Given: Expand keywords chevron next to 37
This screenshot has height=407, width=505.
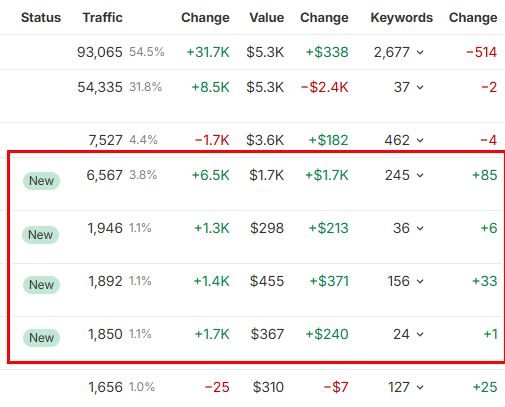Looking at the screenshot, I should tap(420, 87).
